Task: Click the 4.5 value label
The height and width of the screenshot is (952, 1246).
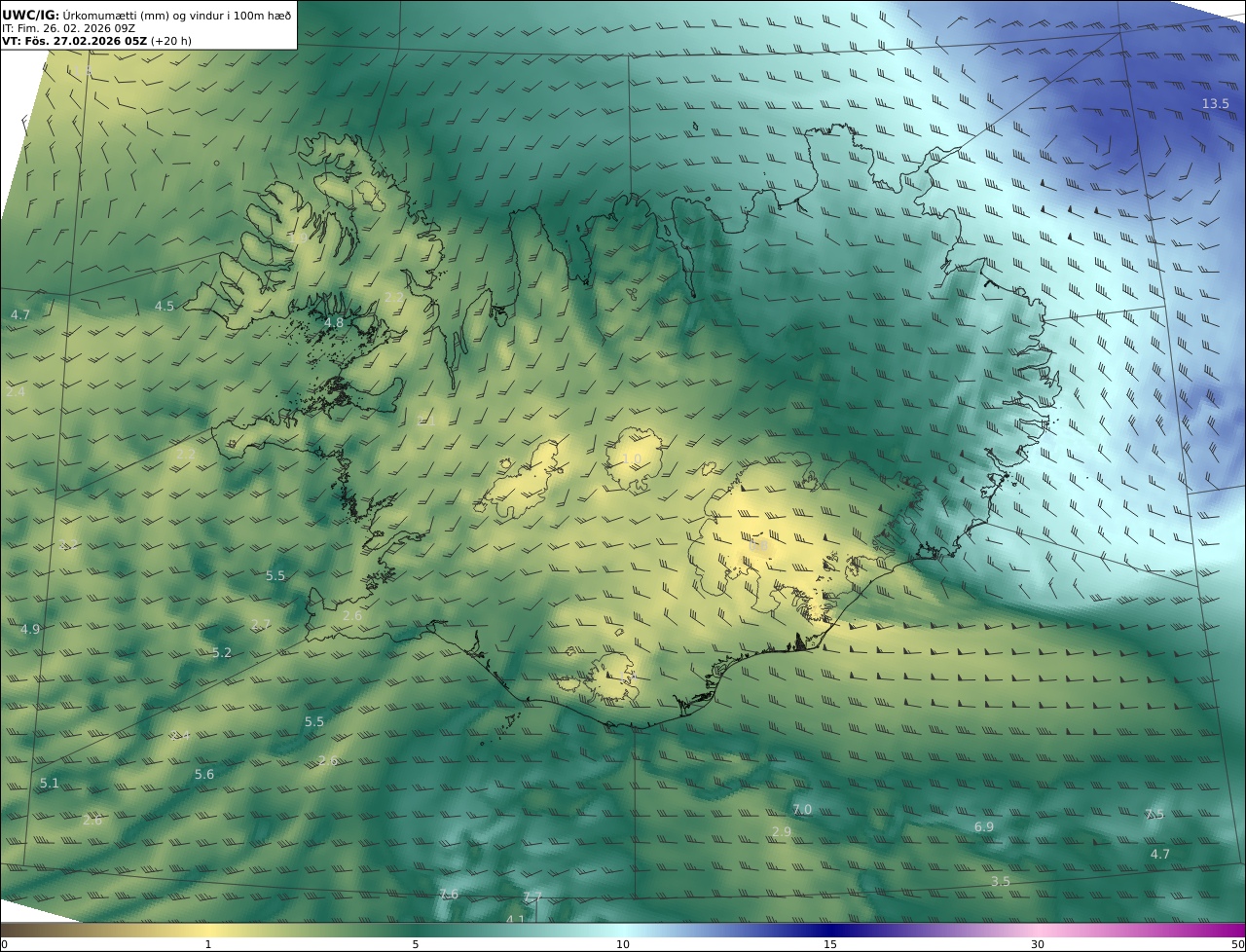Action: (165, 306)
